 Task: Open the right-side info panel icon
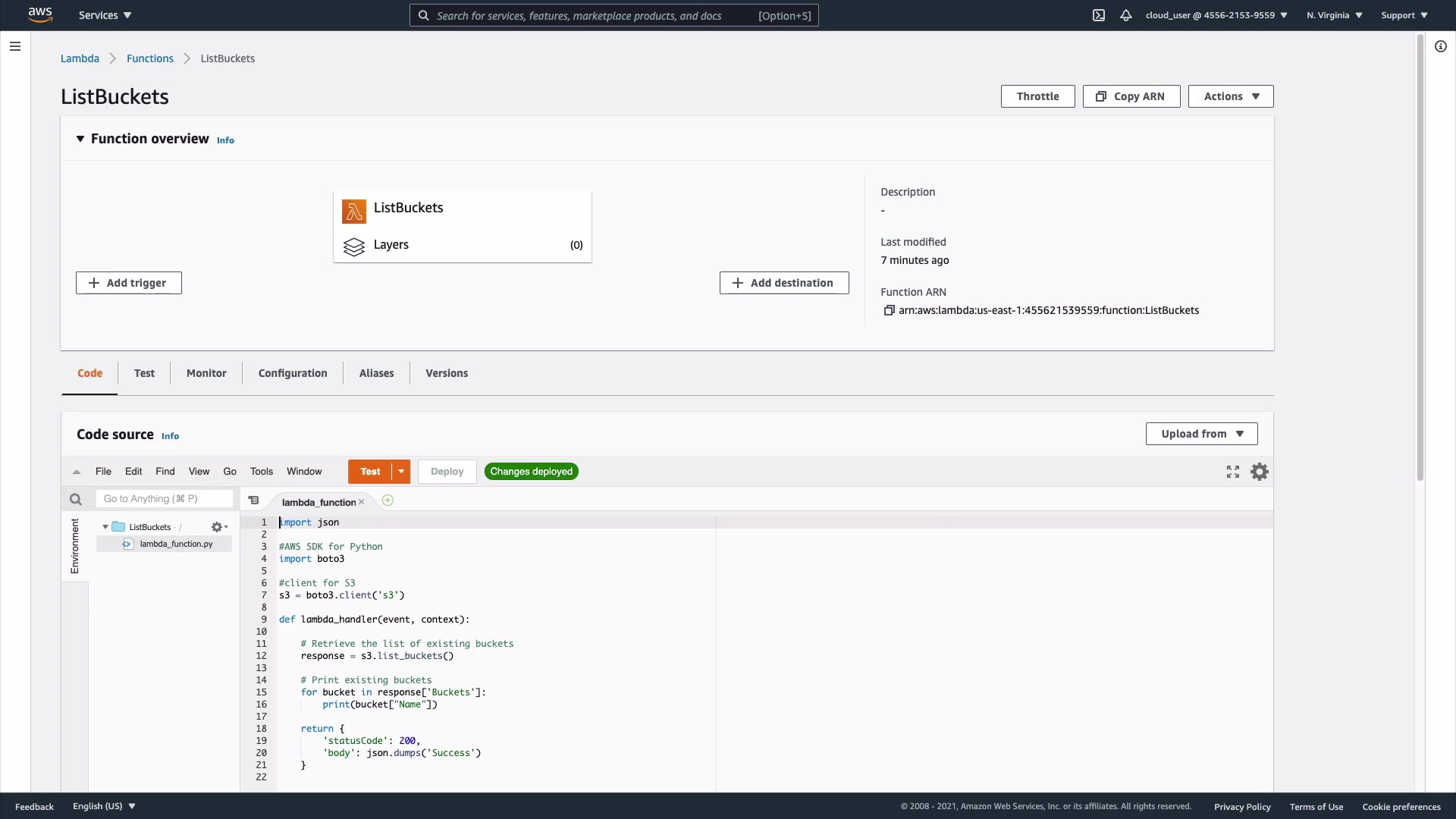pos(1441,46)
